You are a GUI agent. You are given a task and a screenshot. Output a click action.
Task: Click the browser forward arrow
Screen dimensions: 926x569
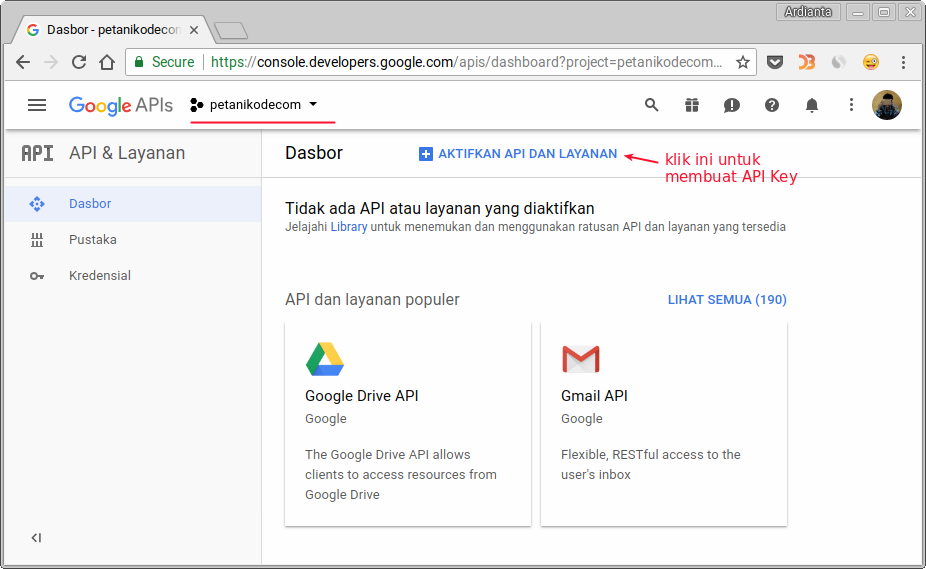coord(51,62)
